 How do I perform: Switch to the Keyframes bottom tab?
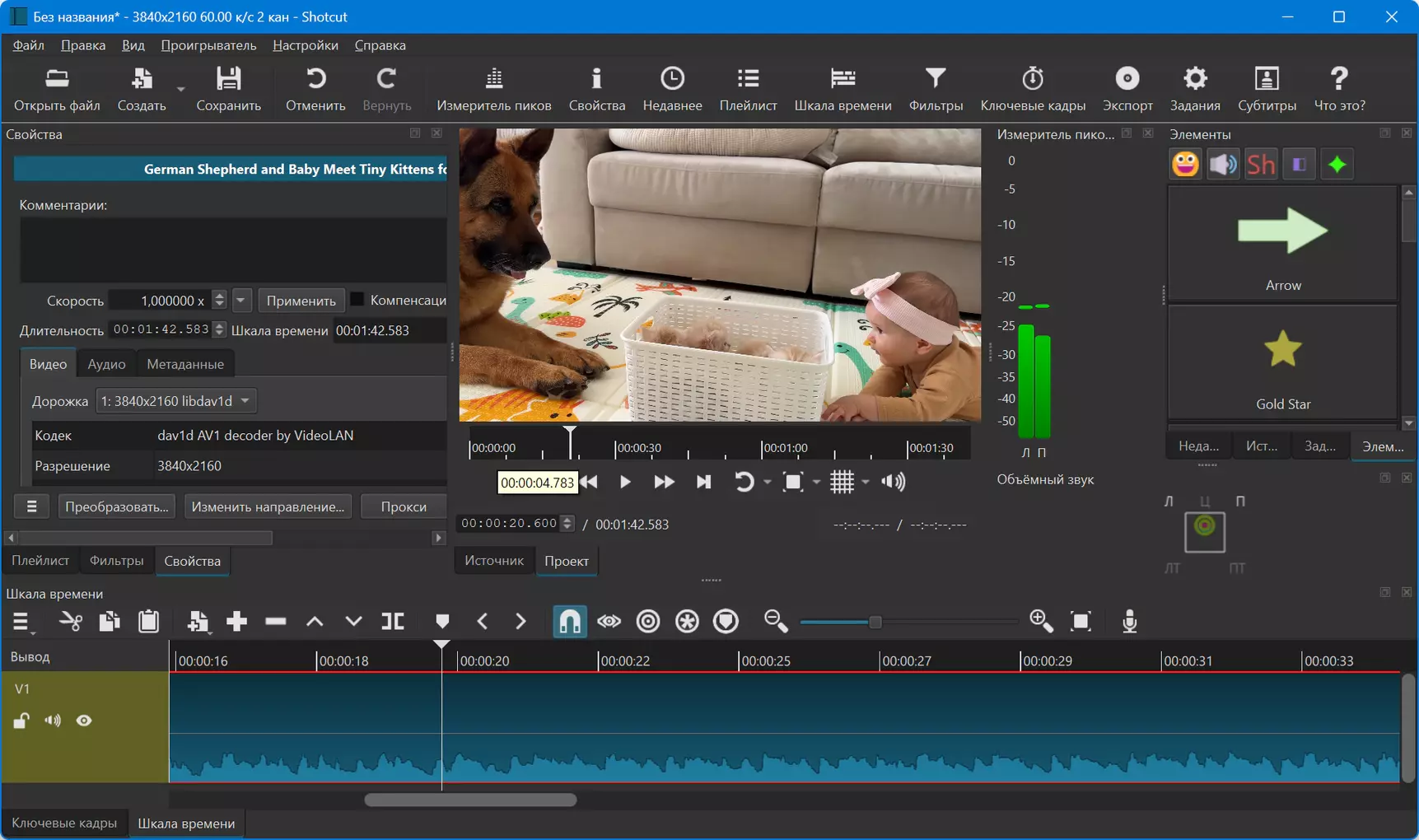click(x=64, y=824)
